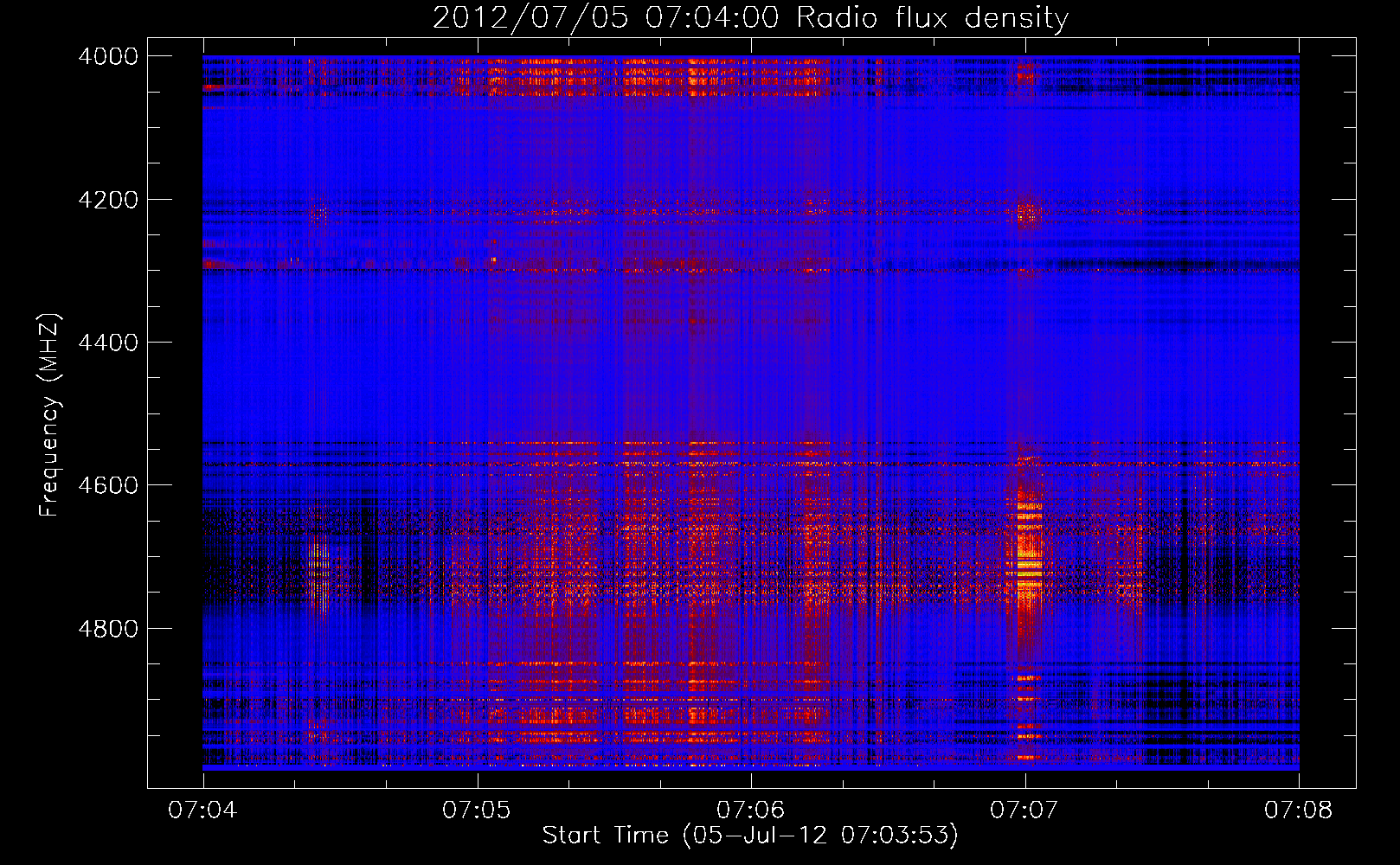This screenshot has height=865, width=1400.
Task: Click the 07:05 time tick label
Action: click(477, 810)
